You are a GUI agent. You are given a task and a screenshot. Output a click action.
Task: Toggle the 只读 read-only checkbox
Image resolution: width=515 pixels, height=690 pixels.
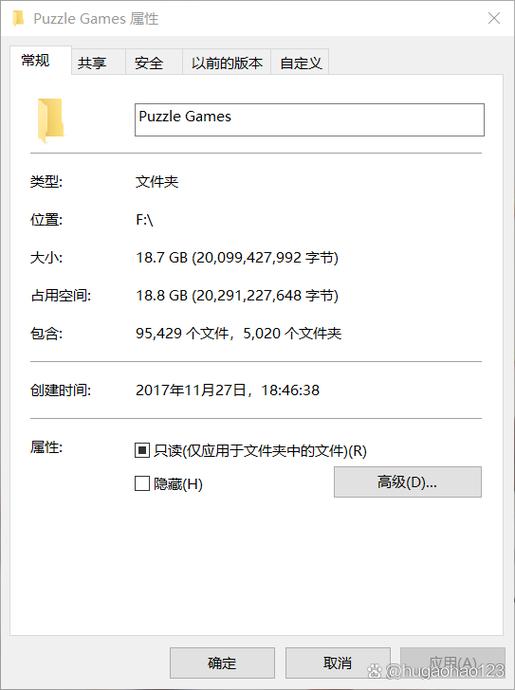click(142, 450)
